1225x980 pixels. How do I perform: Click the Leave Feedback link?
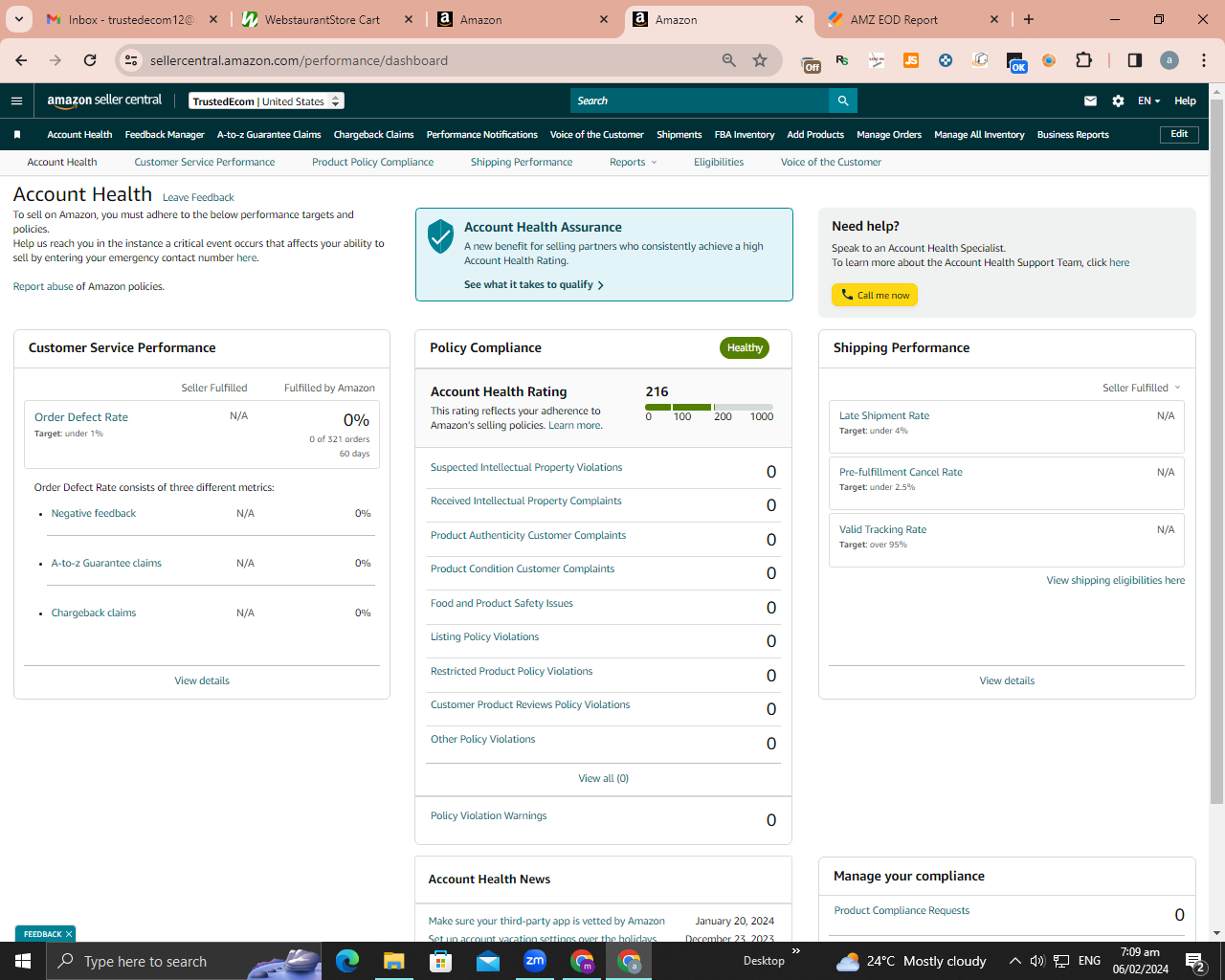point(198,198)
